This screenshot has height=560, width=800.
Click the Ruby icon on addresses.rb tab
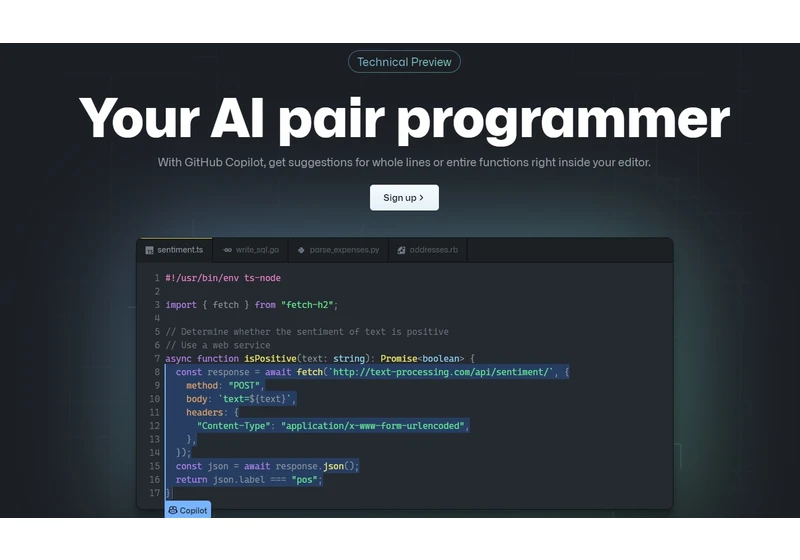click(402, 250)
